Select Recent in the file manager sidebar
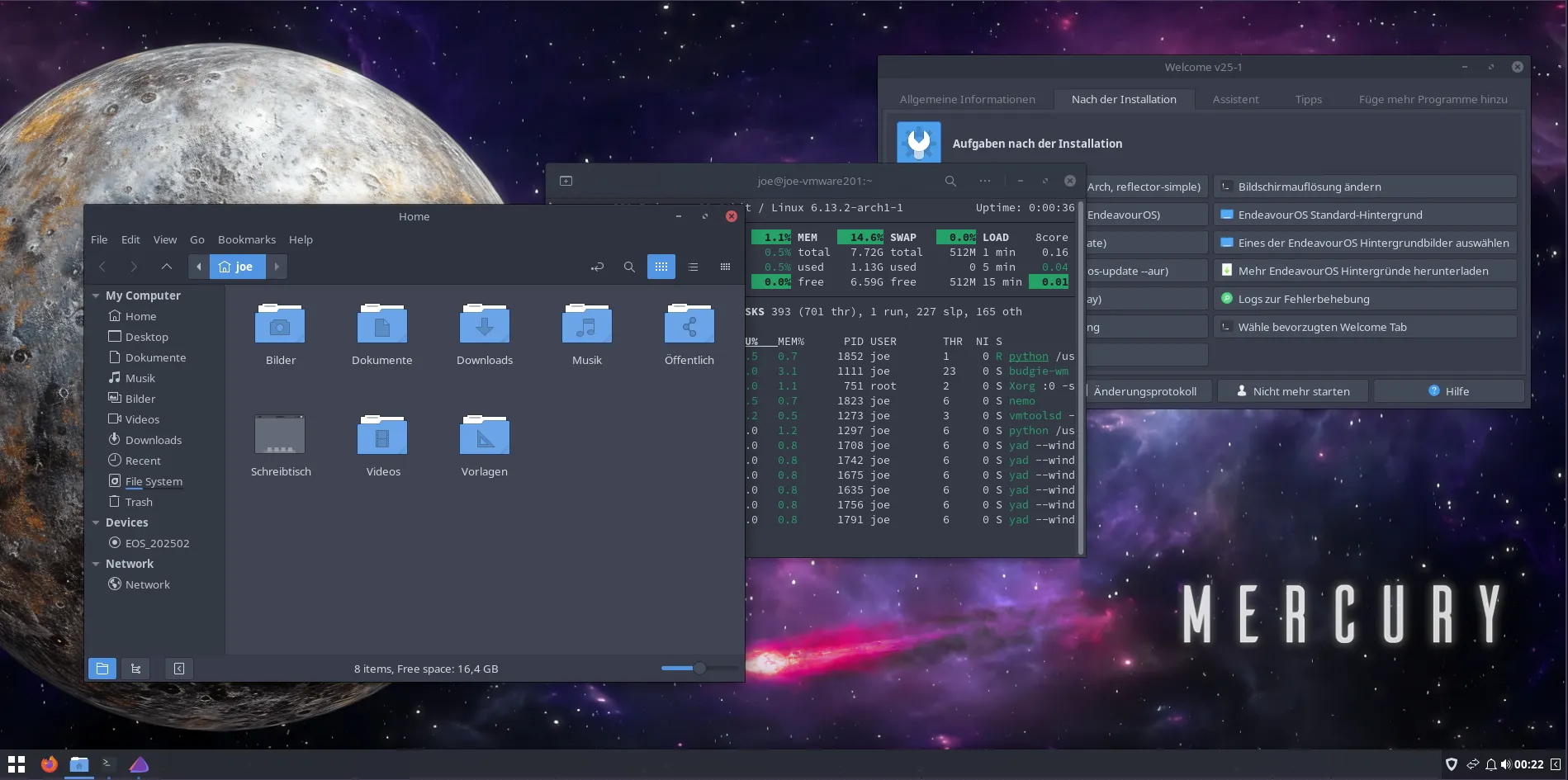The height and width of the screenshot is (780, 1568). [135, 461]
